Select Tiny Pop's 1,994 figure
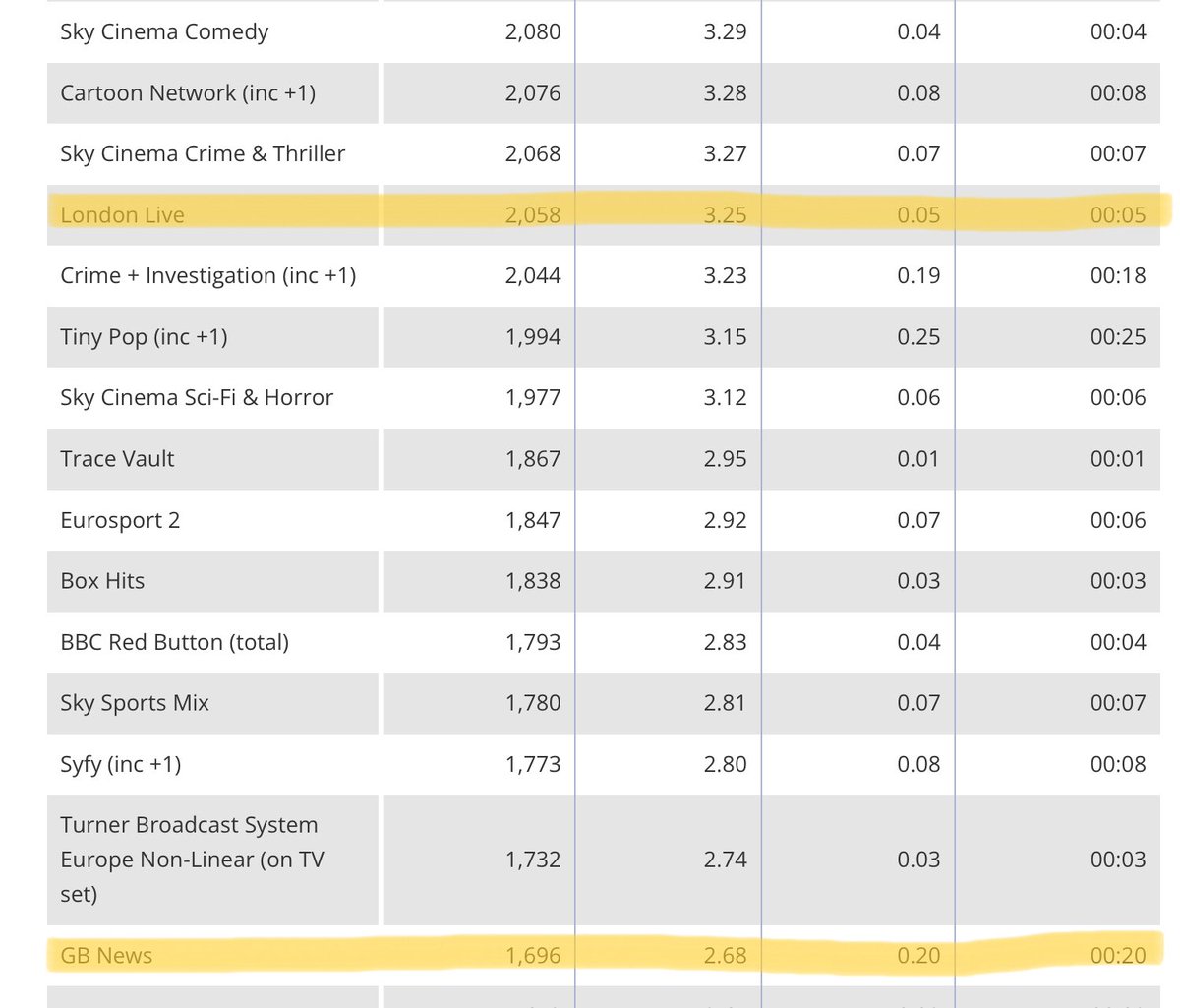Viewport: 1180px width, 1008px height. pyautogui.click(x=533, y=337)
